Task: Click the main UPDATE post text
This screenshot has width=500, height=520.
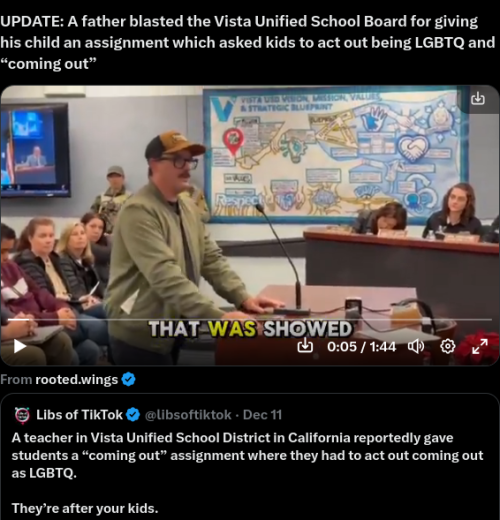Action: click(247, 42)
